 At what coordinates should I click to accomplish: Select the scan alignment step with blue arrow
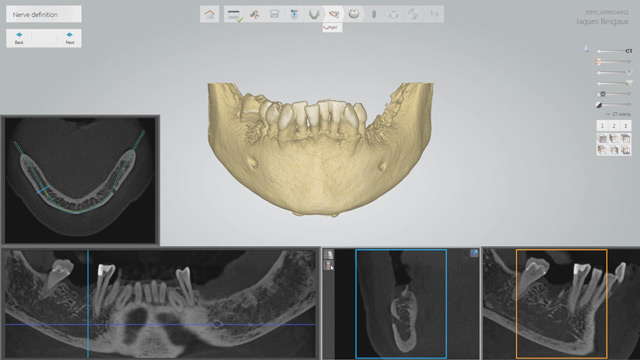(294, 15)
